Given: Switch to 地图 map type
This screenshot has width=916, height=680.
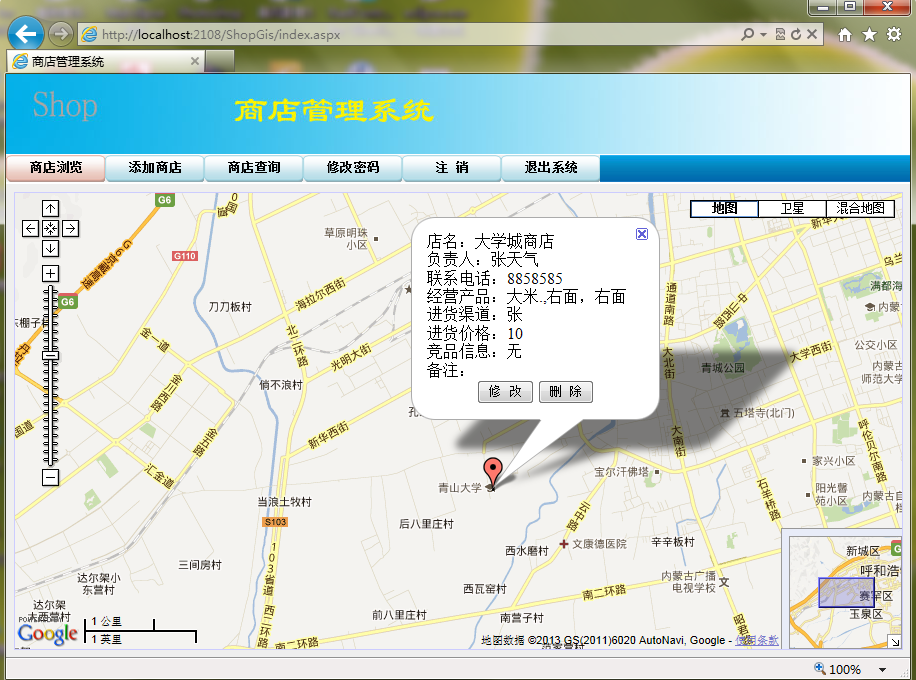Looking at the screenshot, I should [724, 209].
